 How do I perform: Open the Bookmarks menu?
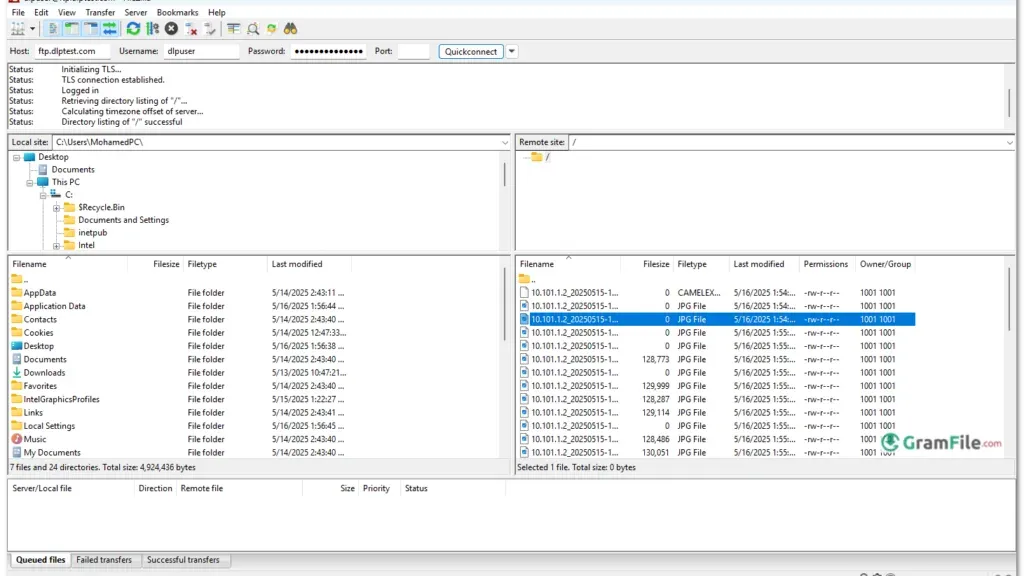(x=177, y=12)
